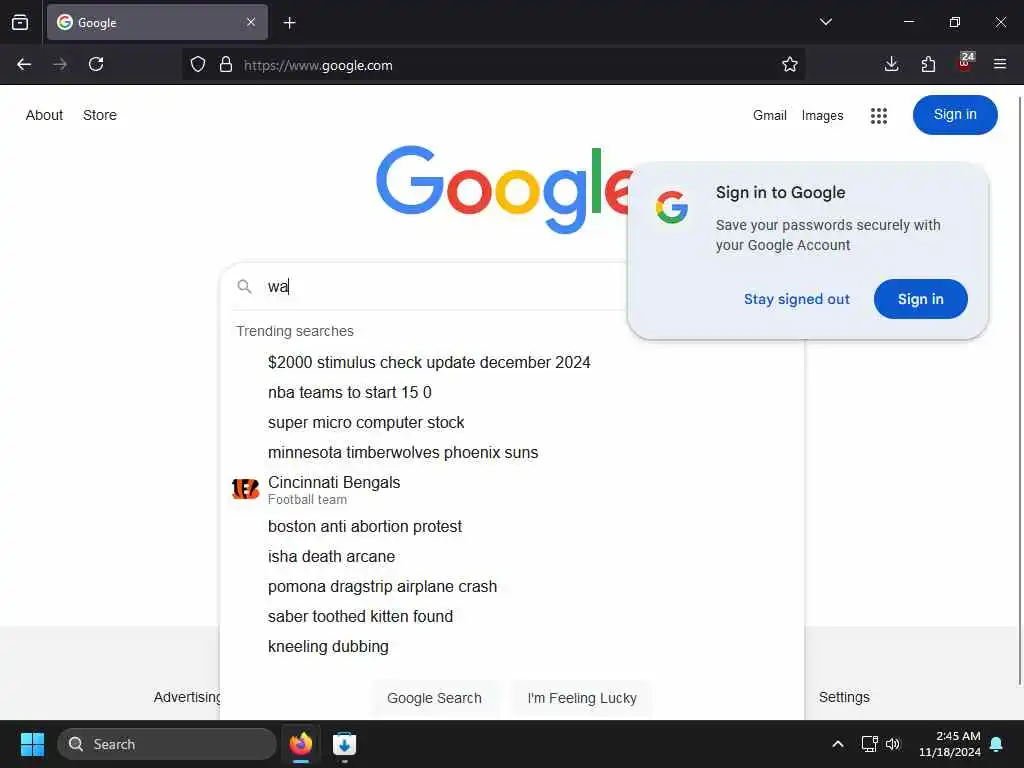
Task: Click the taskbar Search box
Action: pyautogui.click(x=167, y=744)
